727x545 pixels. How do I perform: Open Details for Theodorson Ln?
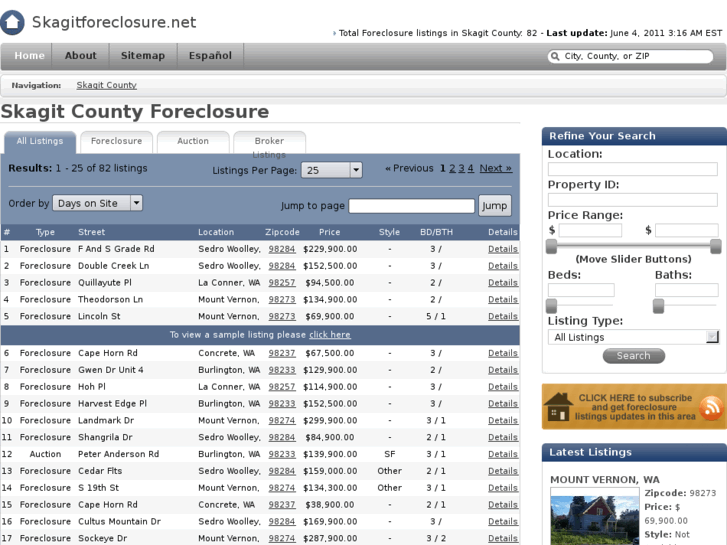point(503,300)
